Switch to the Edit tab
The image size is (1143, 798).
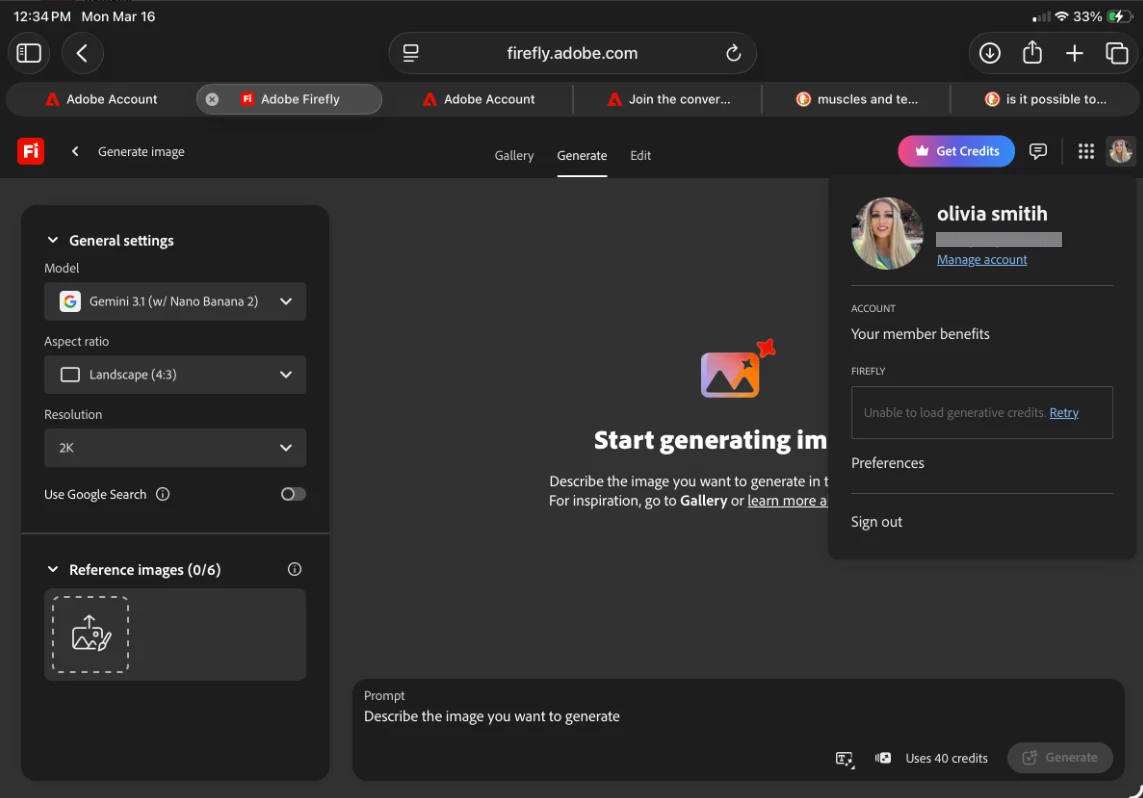pyautogui.click(x=640, y=155)
